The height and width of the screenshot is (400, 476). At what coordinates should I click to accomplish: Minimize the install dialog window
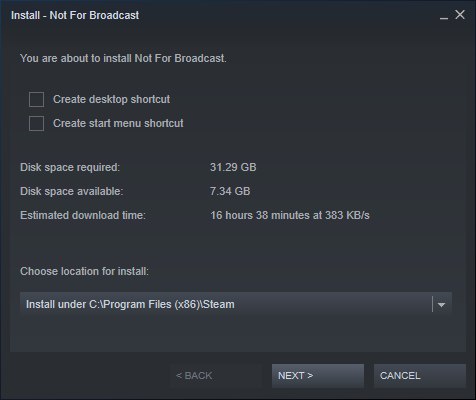(x=444, y=16)
